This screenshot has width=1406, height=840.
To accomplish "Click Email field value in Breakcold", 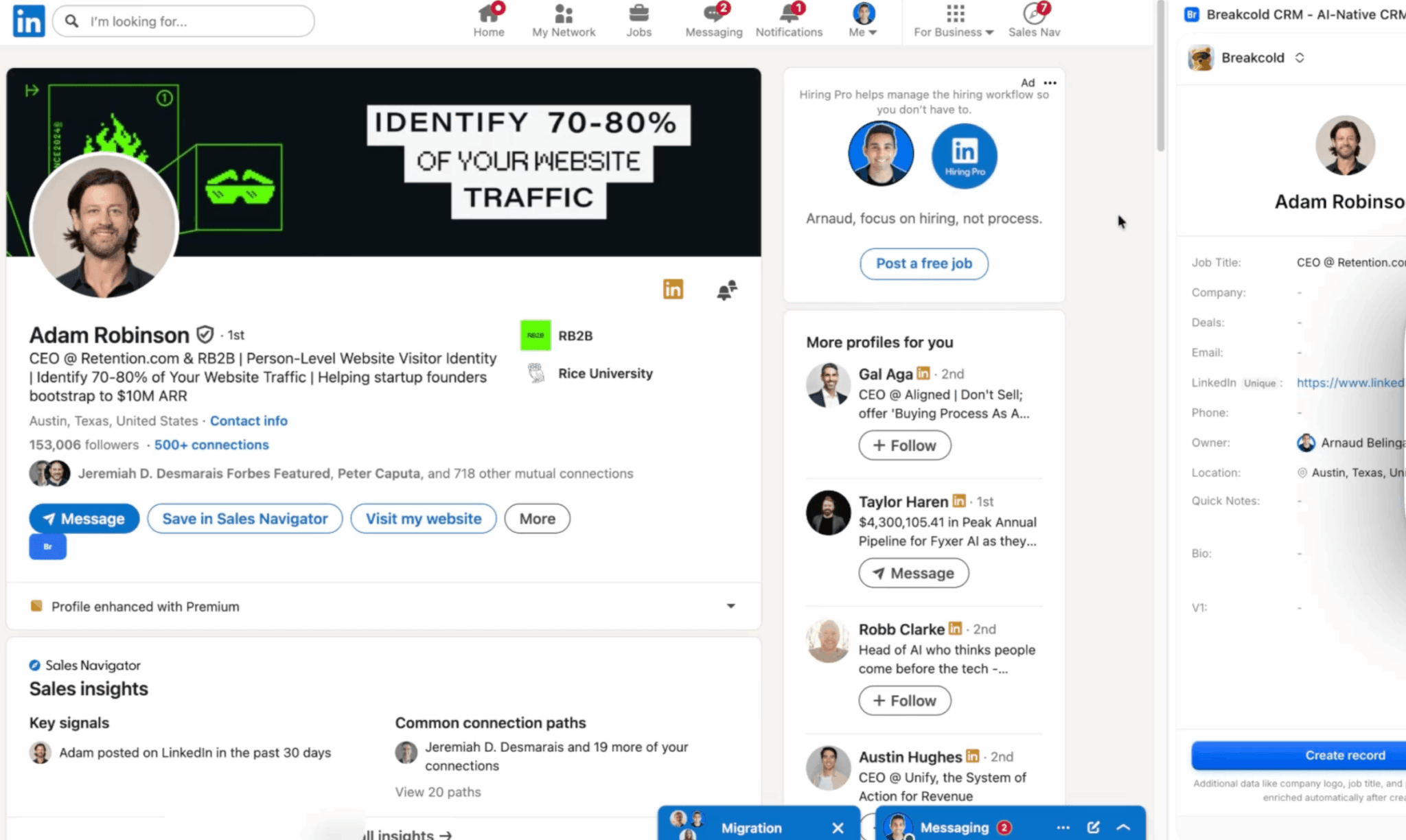I will 1300,353.
